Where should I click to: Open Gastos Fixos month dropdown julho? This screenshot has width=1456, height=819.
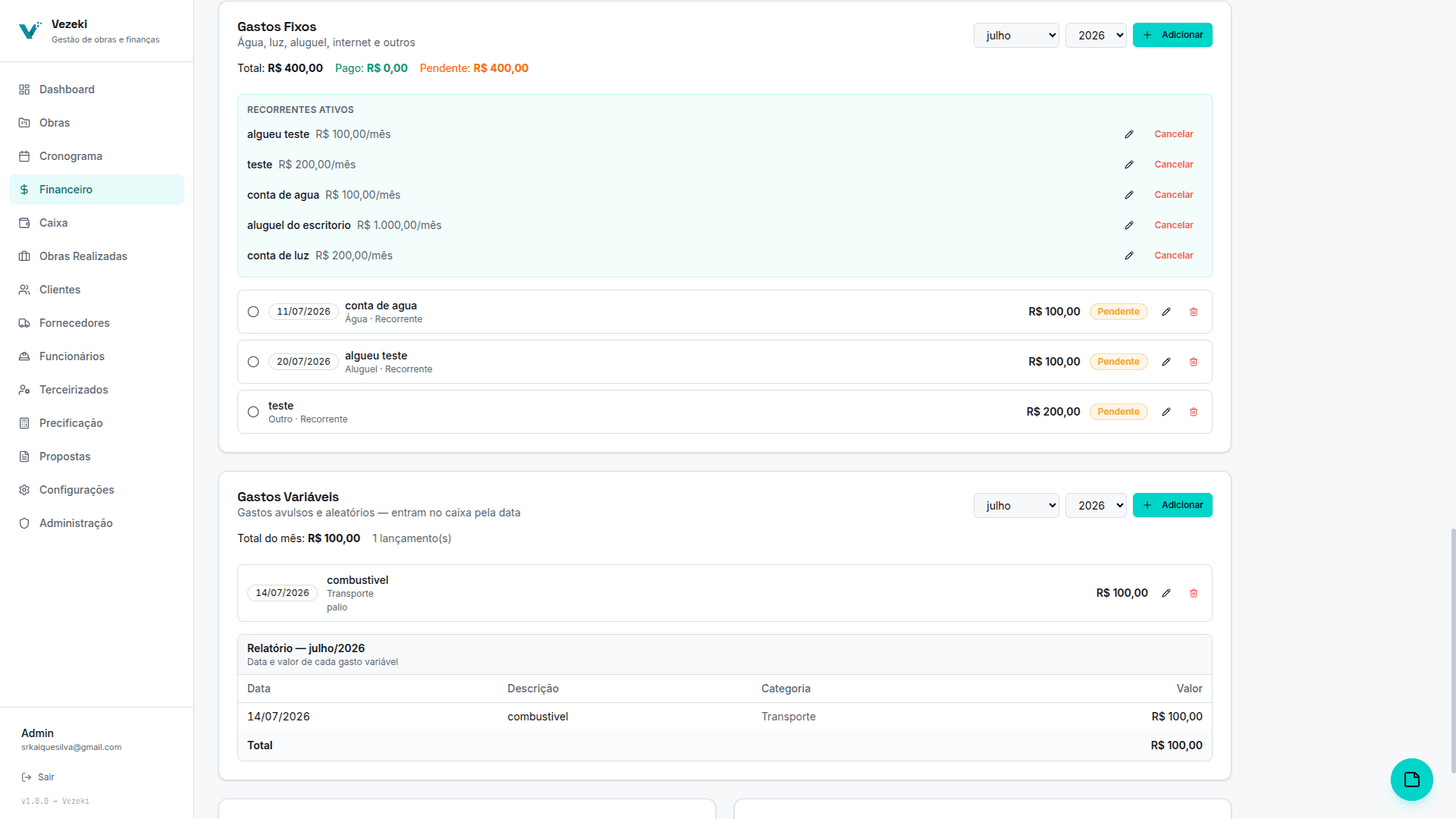click(1016, 36)
